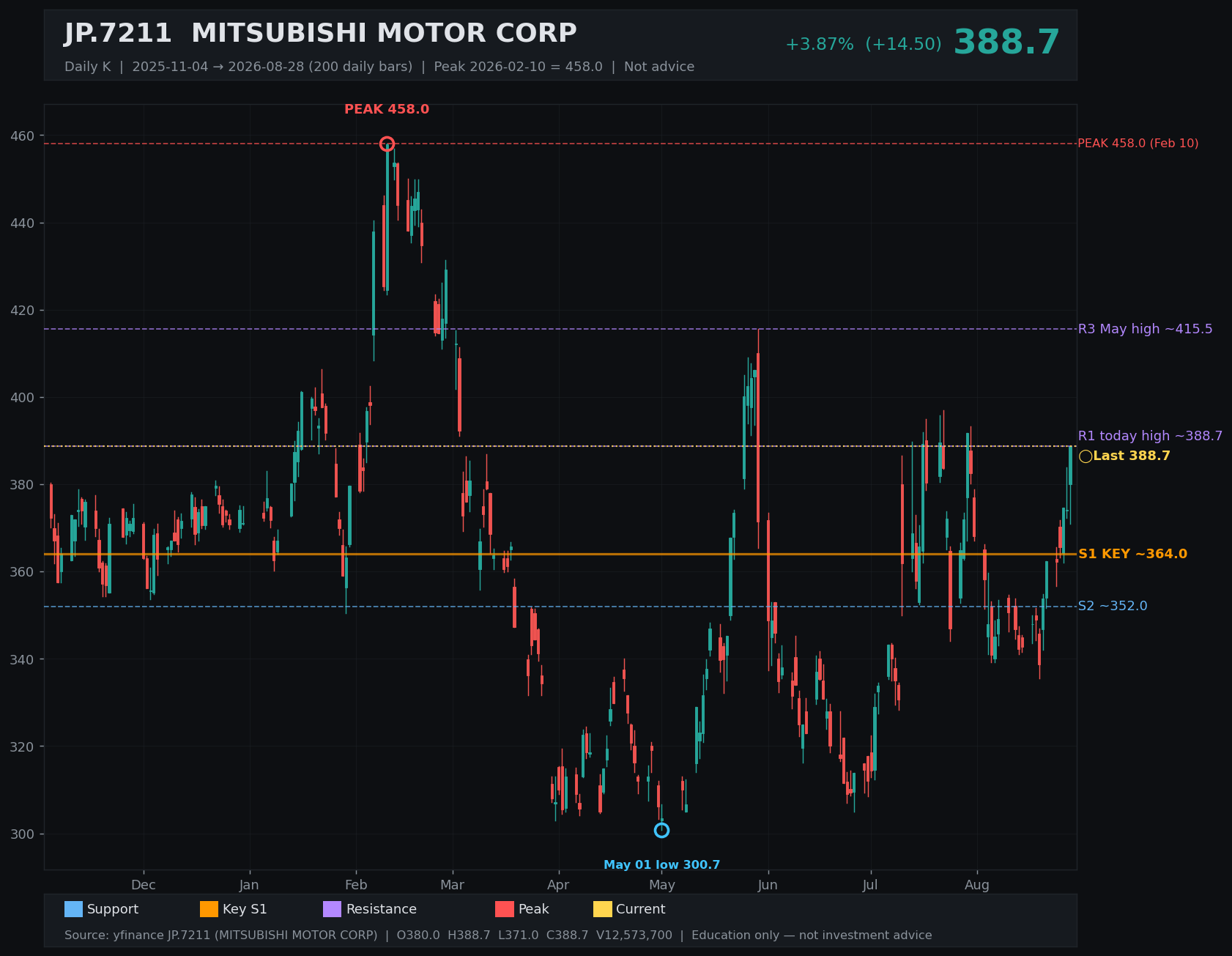Click the 360 price axis tick
Screen dimensions: 1232x956
click(x=22, y=572)
